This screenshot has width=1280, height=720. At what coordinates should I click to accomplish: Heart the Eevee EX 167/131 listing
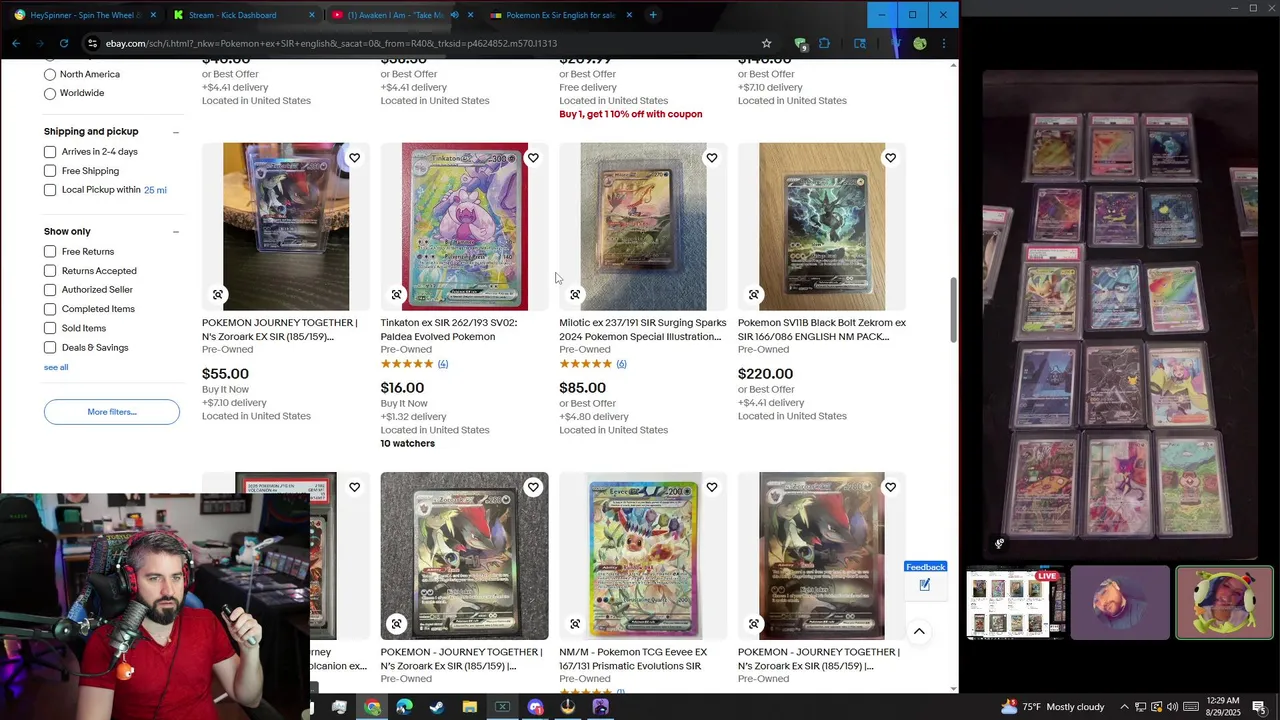click(712, 487)
